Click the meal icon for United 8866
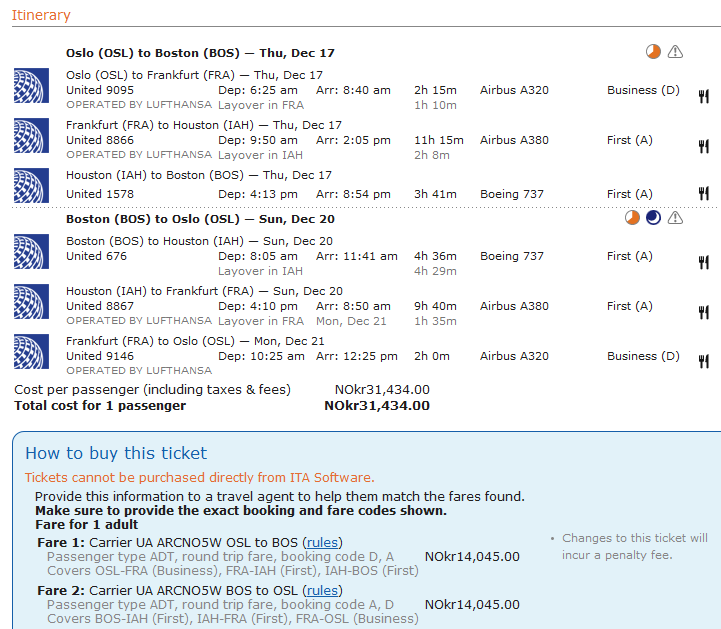This screenshot has height=629, width=721. (703, 146)
